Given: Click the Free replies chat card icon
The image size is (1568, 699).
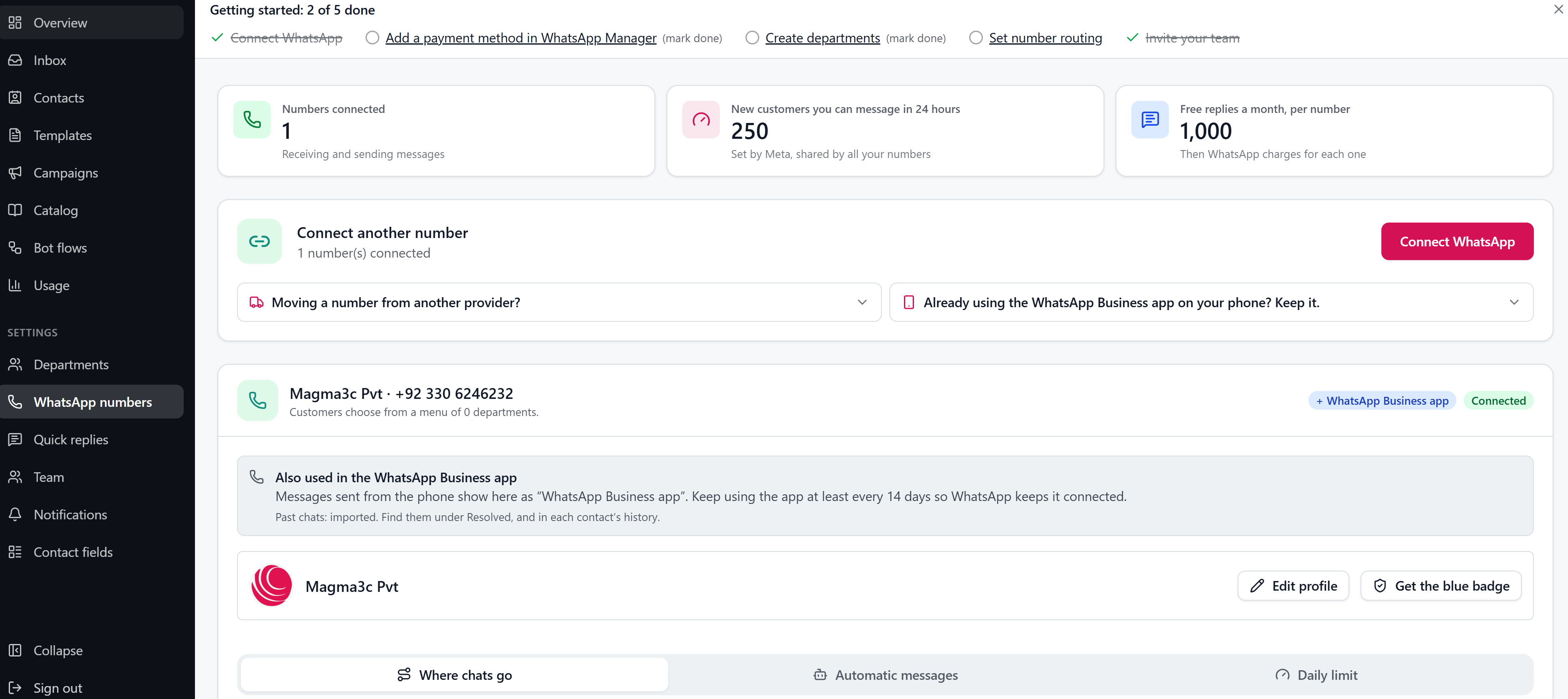Looking at the screenshot, I should click(1150, 119).
